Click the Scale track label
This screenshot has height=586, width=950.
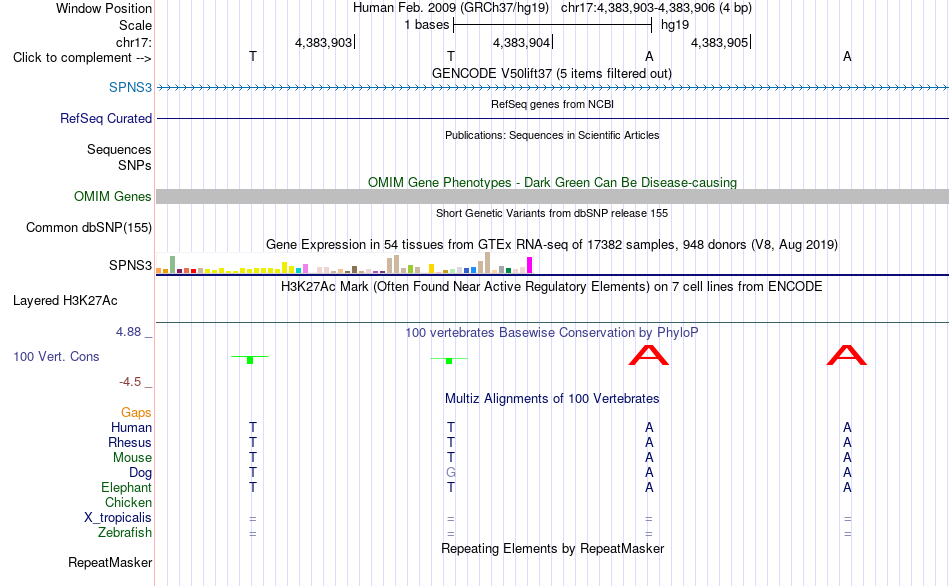135,25
